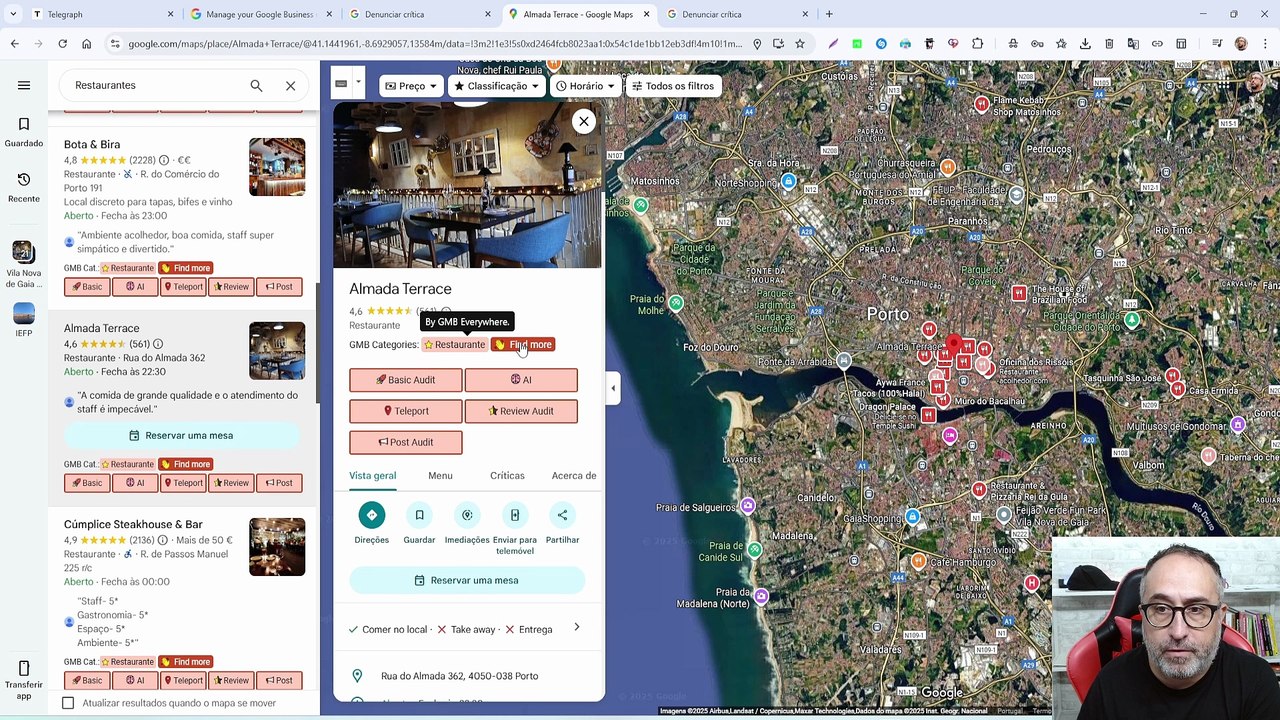Open the Recente history

24,187
